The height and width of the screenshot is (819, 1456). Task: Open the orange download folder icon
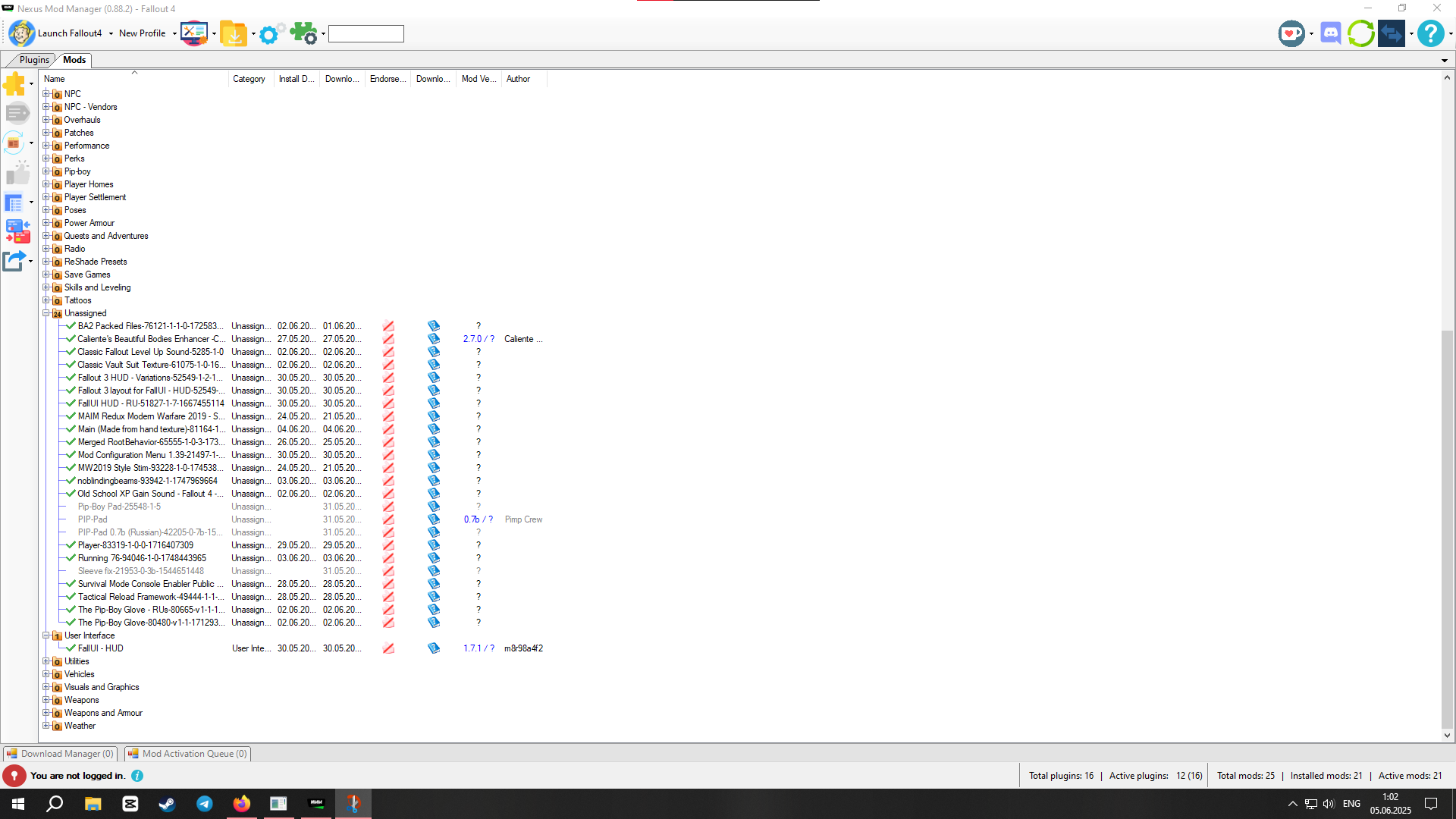click(234, 34)
